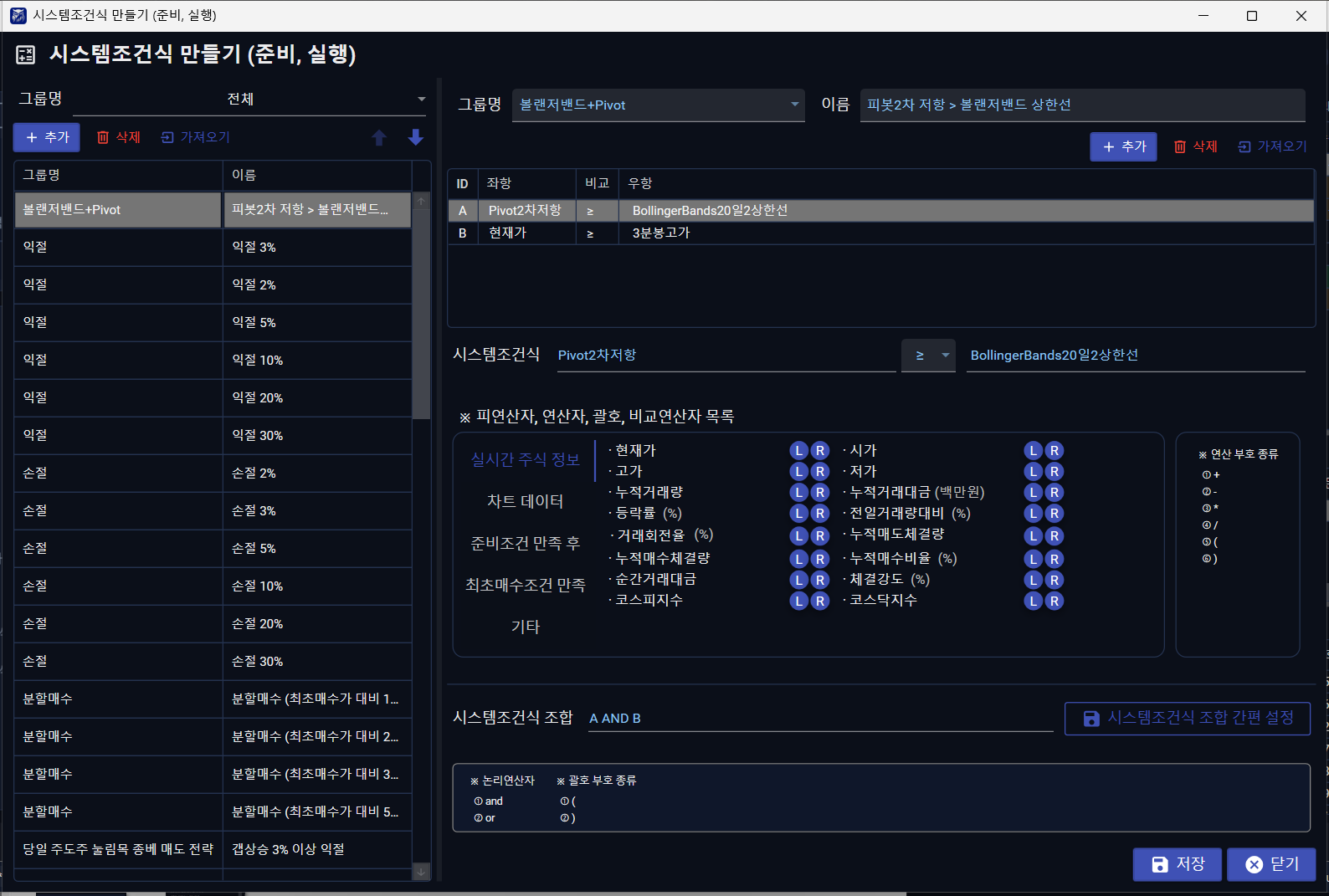Select the 분할매수 (최초매수가 대비 1... row
This screenshot has height=896, width=1329.
[x=213, y=699]
